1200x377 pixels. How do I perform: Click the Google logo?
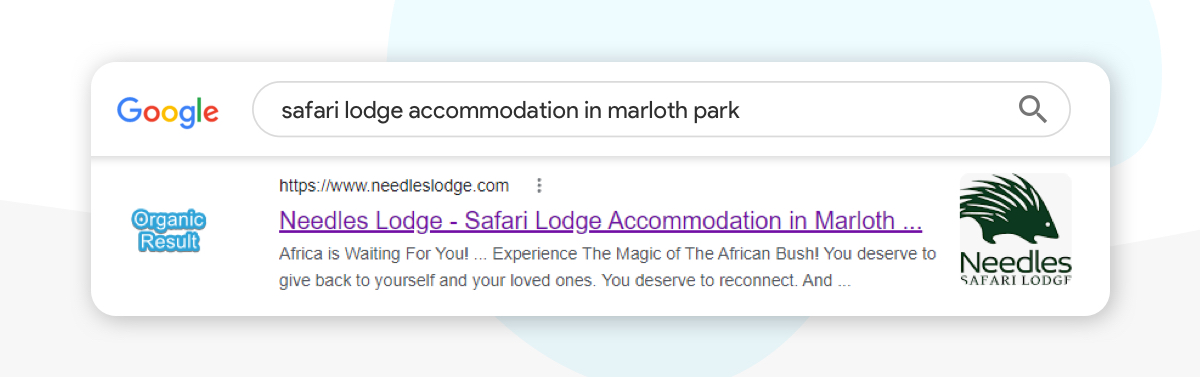point(168,111)
